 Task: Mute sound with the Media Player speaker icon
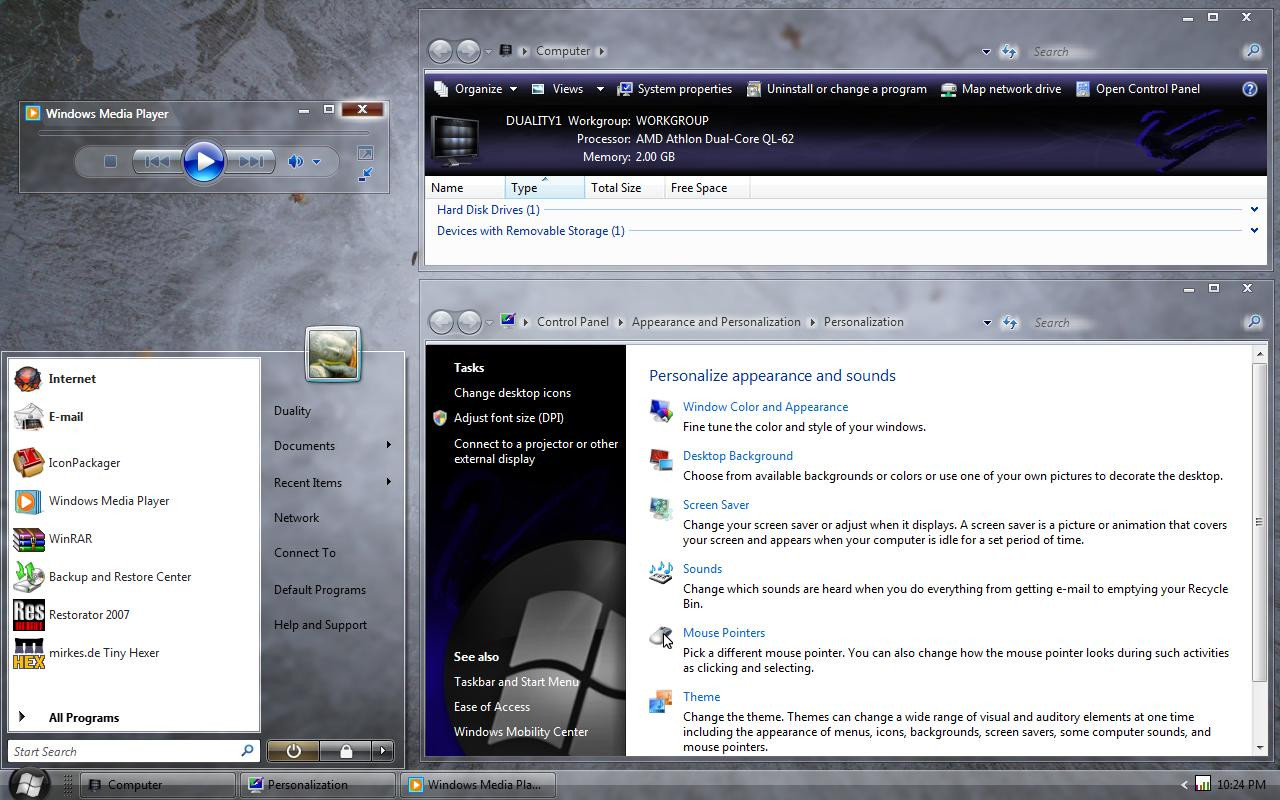click(x=296, y=161)
